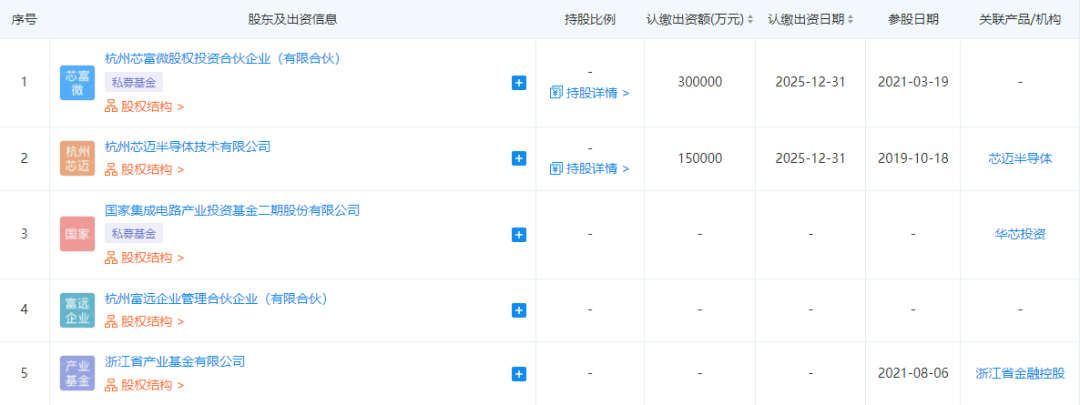Click the 参股日期 column header
The width and height of the screenshot is (1080, 405).
(913, 19)
